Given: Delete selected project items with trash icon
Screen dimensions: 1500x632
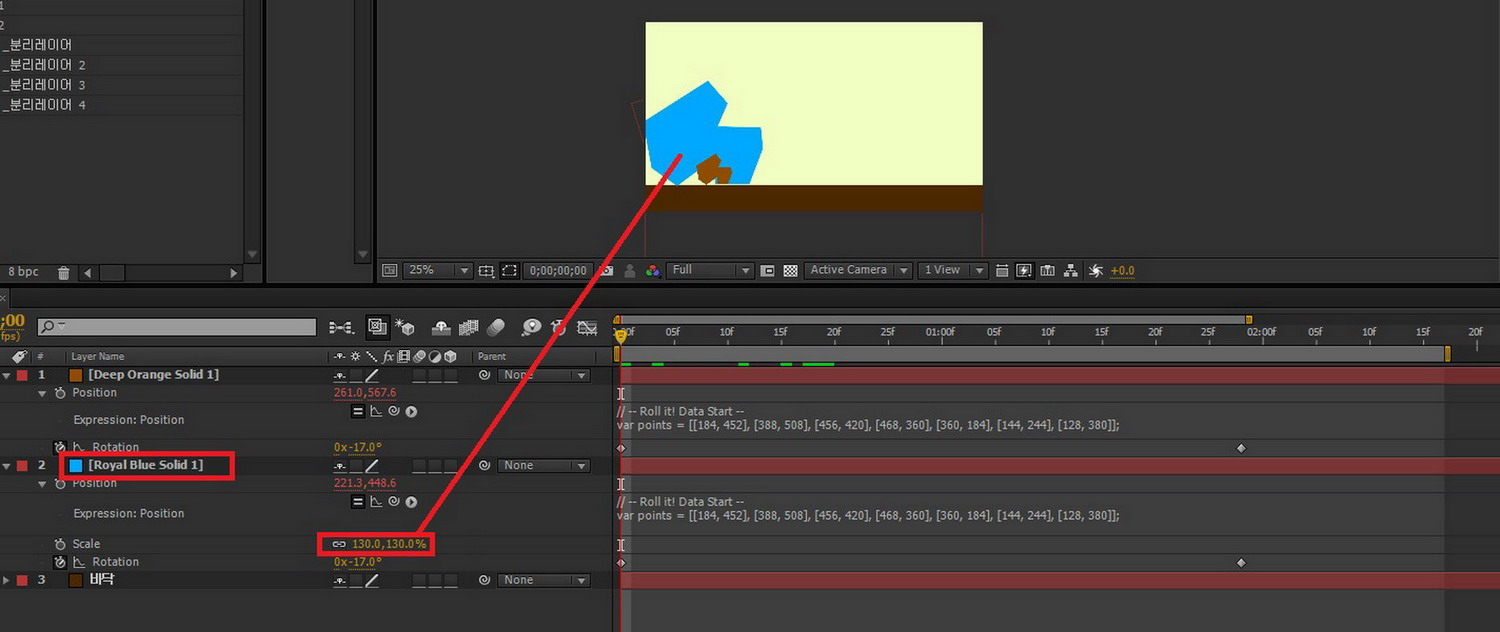Looking at the screenshot, I should click(x=64, y=272).
